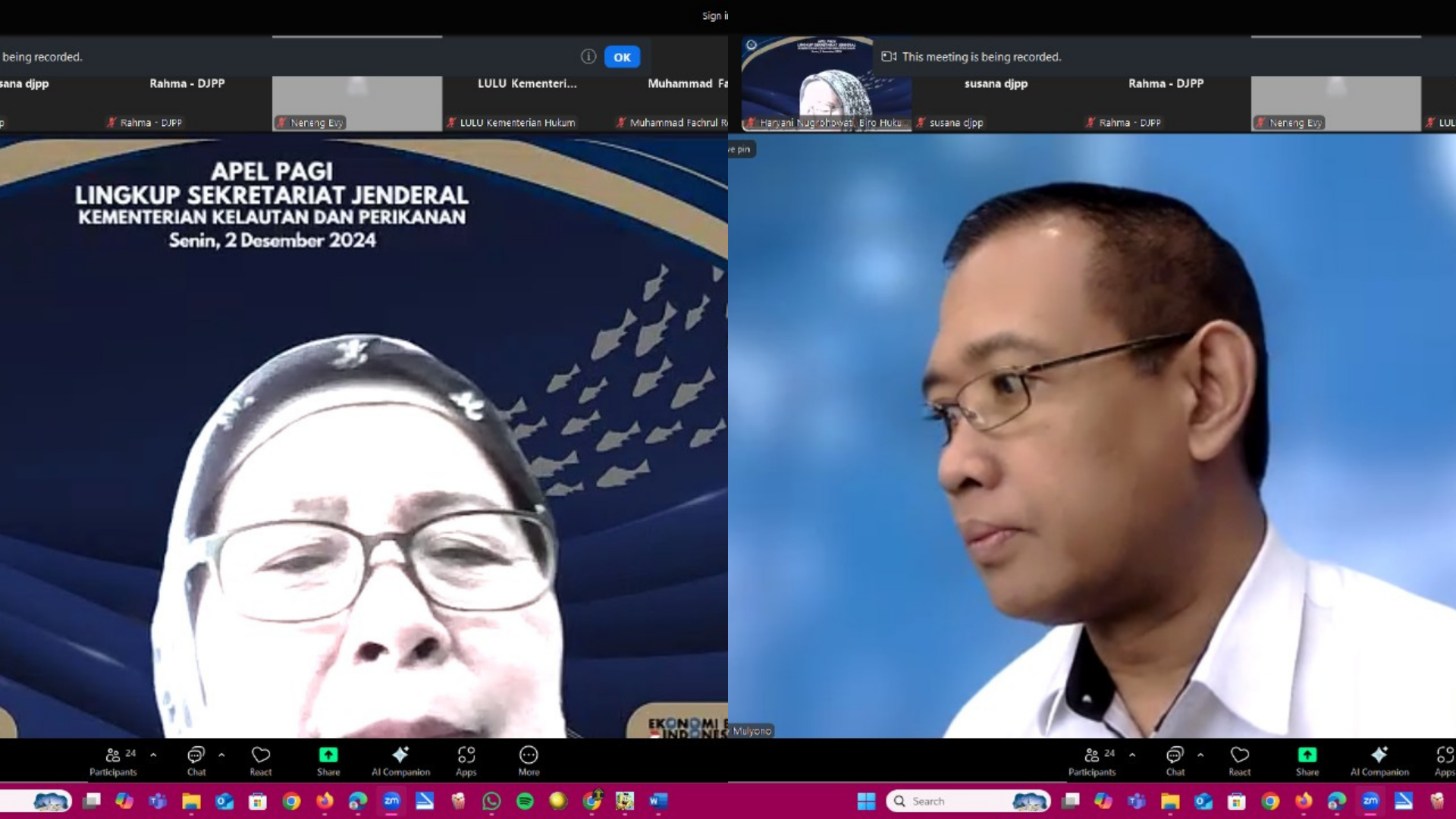The image size is (1456, 819).
Task: Open Google Chrome on right taskbar
Action: [x=1270, y=801]
